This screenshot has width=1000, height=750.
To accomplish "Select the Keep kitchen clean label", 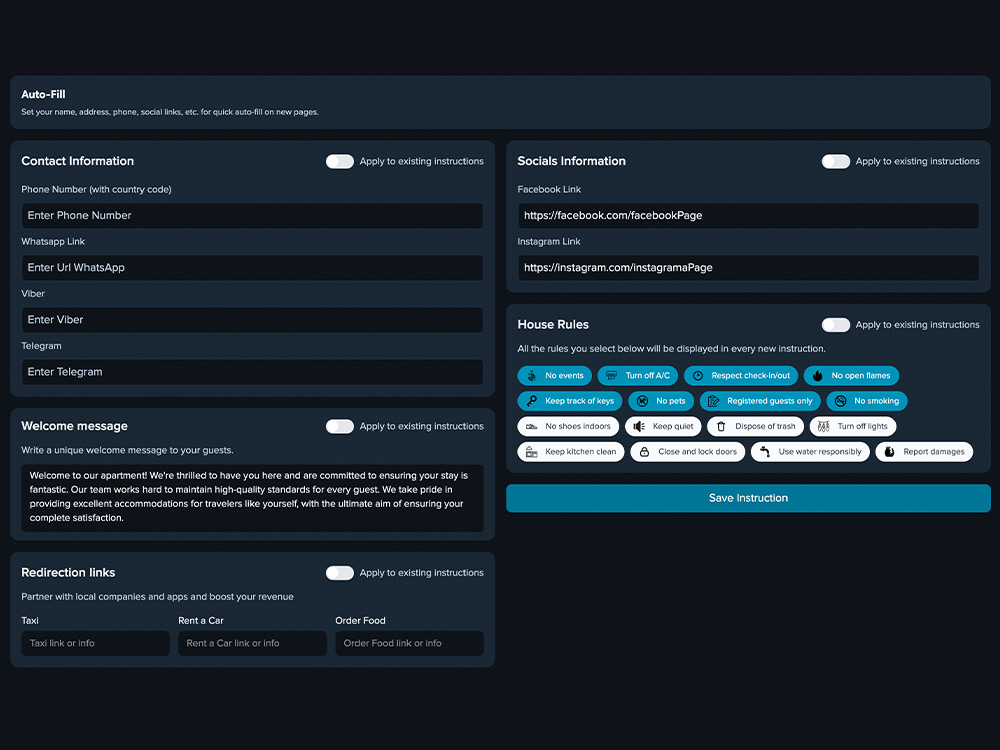I will [580, 452].
